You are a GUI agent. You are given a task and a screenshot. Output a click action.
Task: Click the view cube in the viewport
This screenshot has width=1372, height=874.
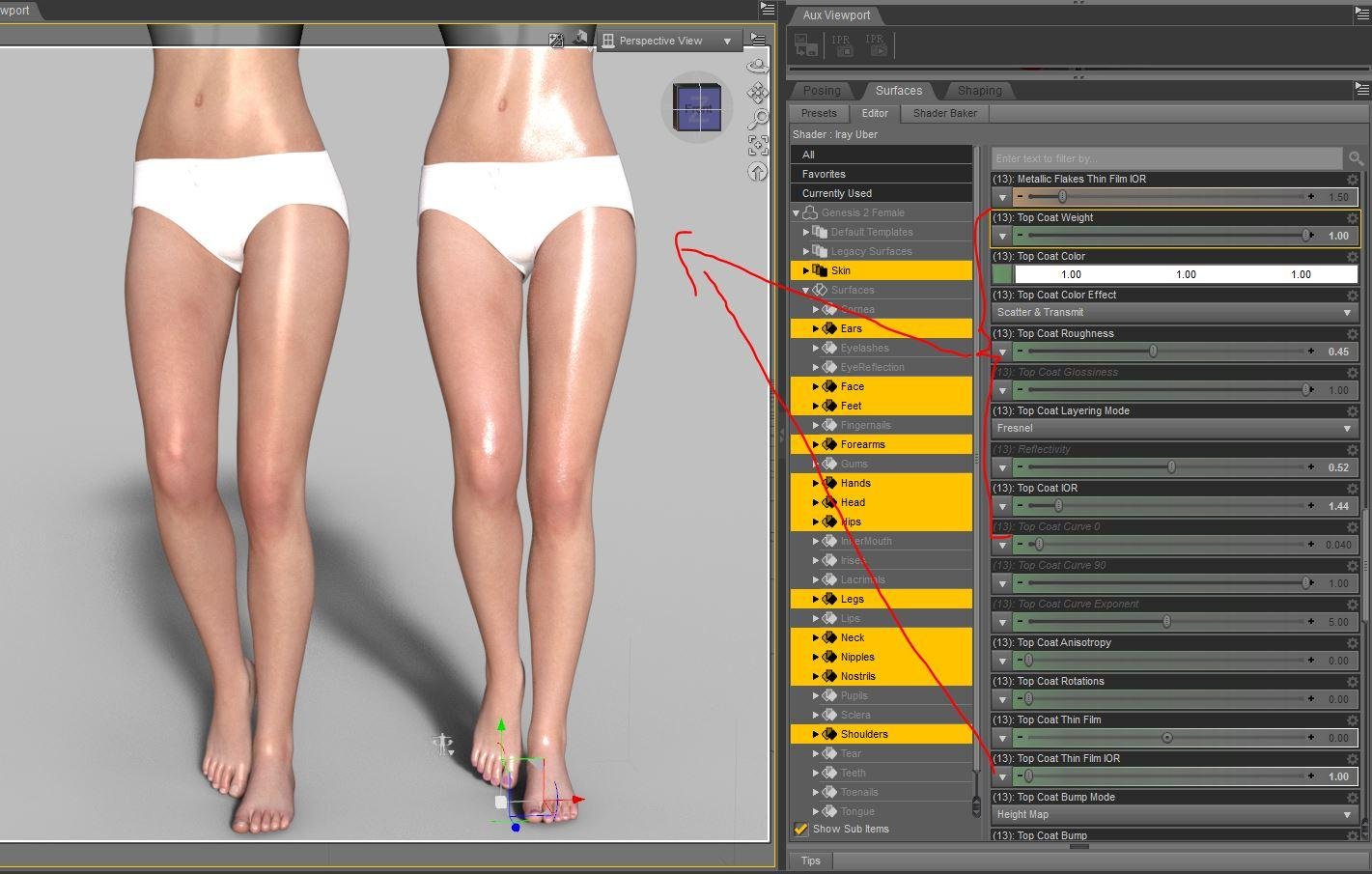pos(697,106)
